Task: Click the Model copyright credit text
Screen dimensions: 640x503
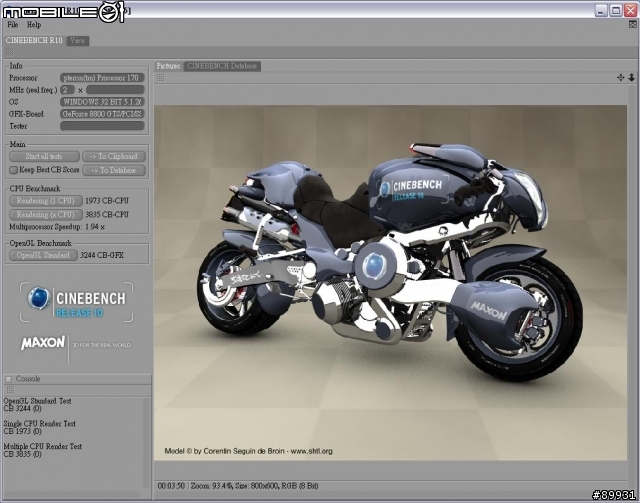Action: [249, 451]
